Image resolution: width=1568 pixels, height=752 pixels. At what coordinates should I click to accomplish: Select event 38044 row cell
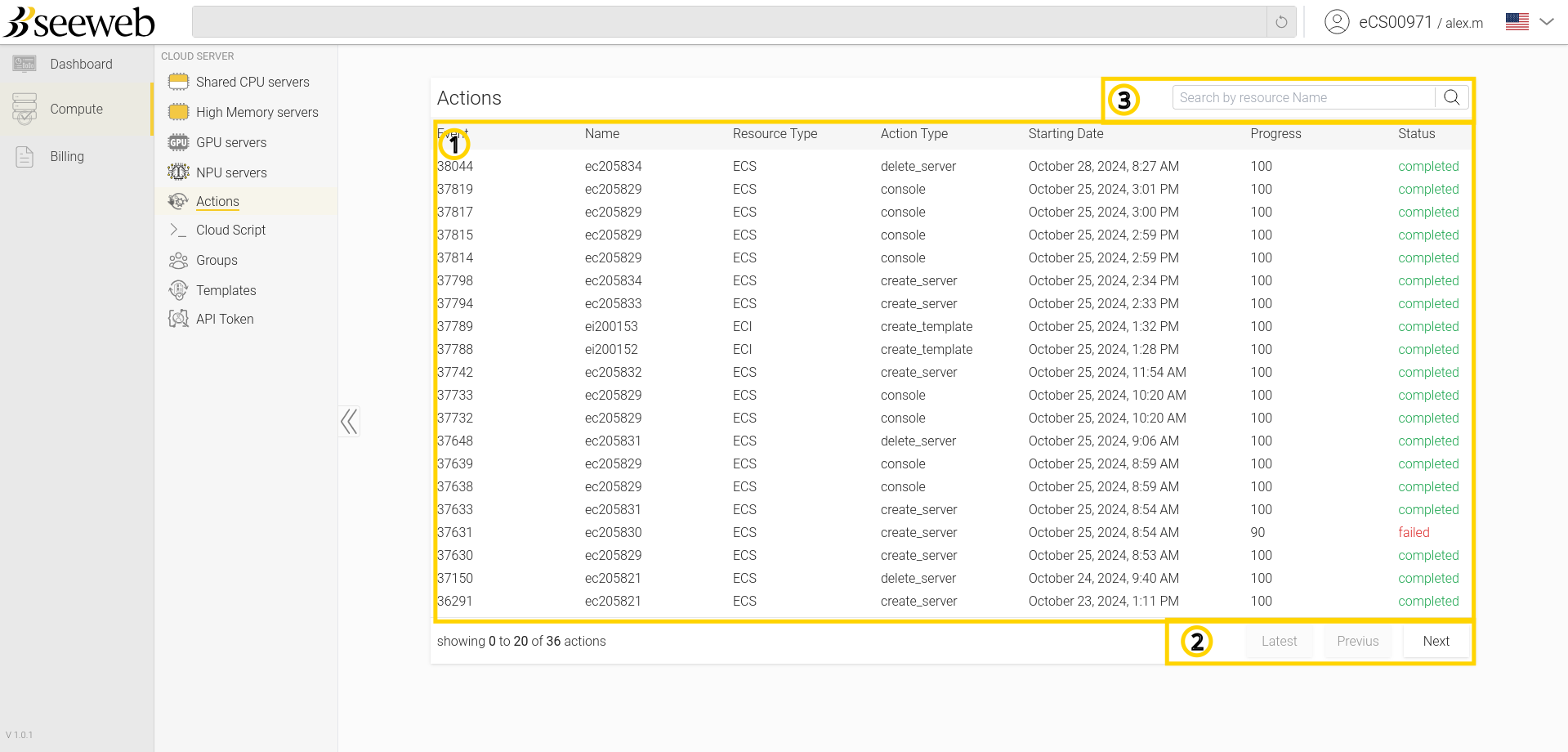455,166
